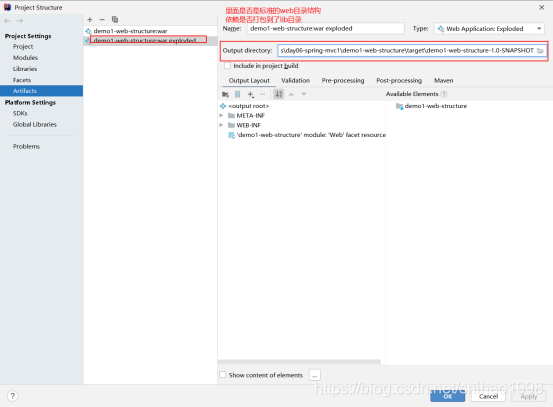Viewport: 553px width, 407px height.
Task: Open the Pre-processing tab
Action: [343, 80]
